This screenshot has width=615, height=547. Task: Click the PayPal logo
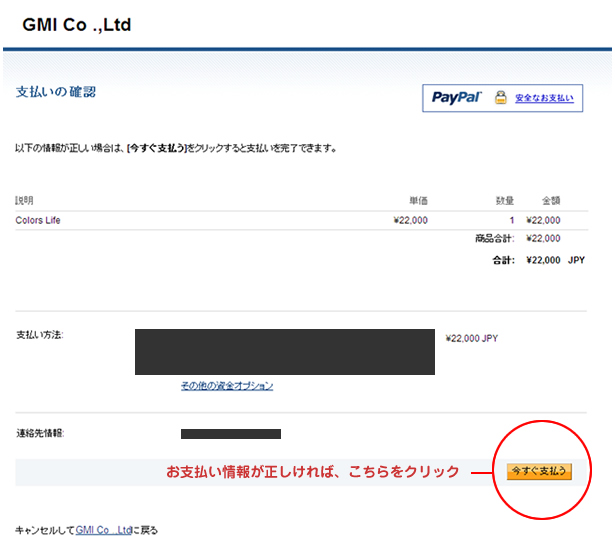pyautogui.click(x=456, y=97)
